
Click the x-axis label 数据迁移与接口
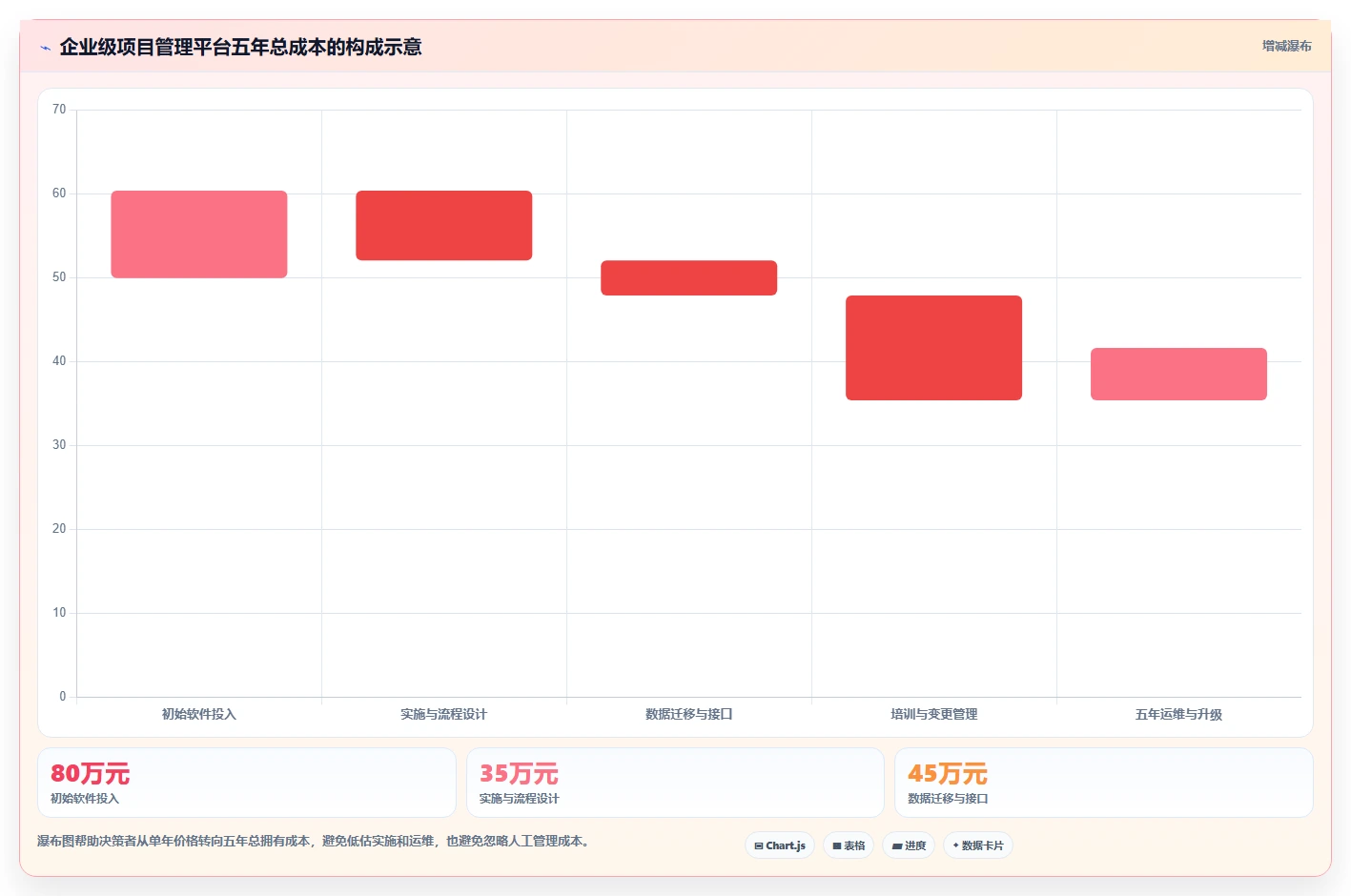(689, 714)
